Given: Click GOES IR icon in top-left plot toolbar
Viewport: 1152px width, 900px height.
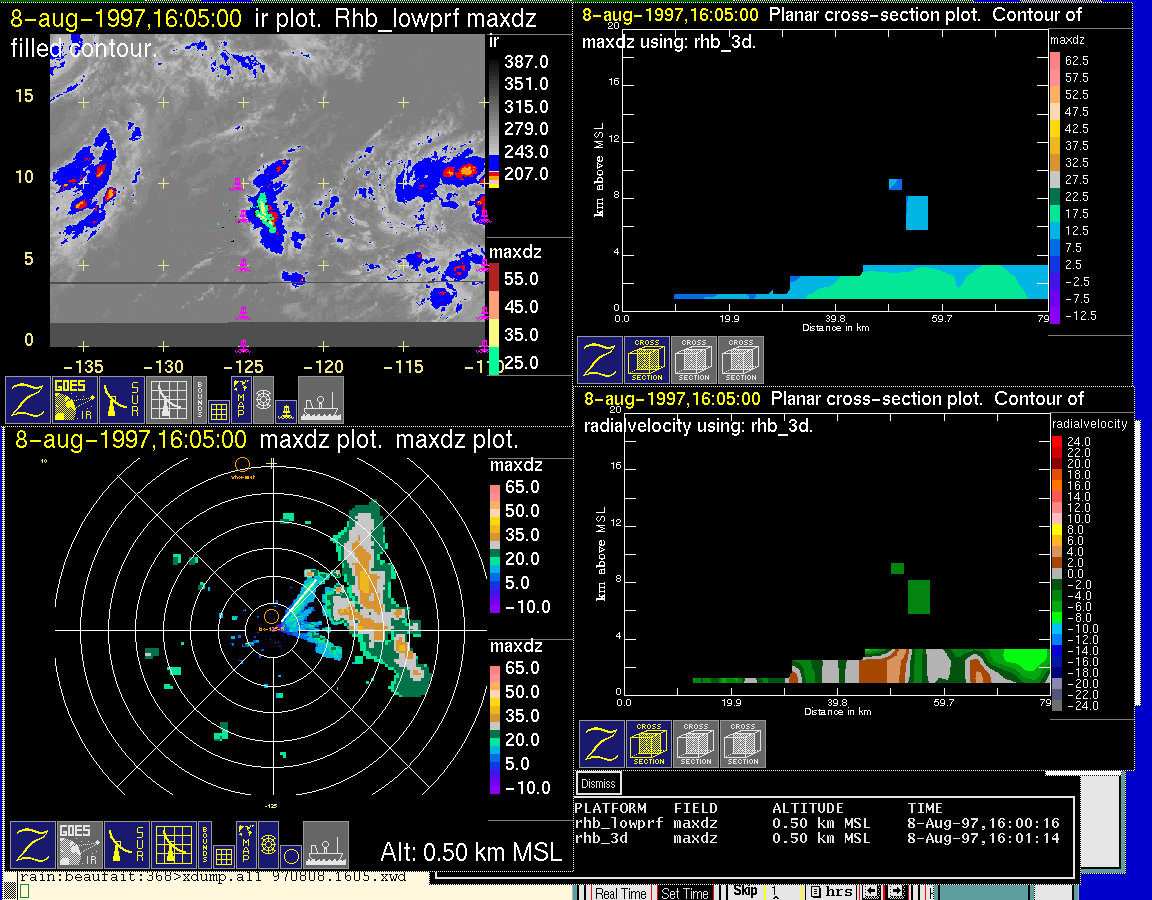Looking at the screenshot, I should (76, 399).
